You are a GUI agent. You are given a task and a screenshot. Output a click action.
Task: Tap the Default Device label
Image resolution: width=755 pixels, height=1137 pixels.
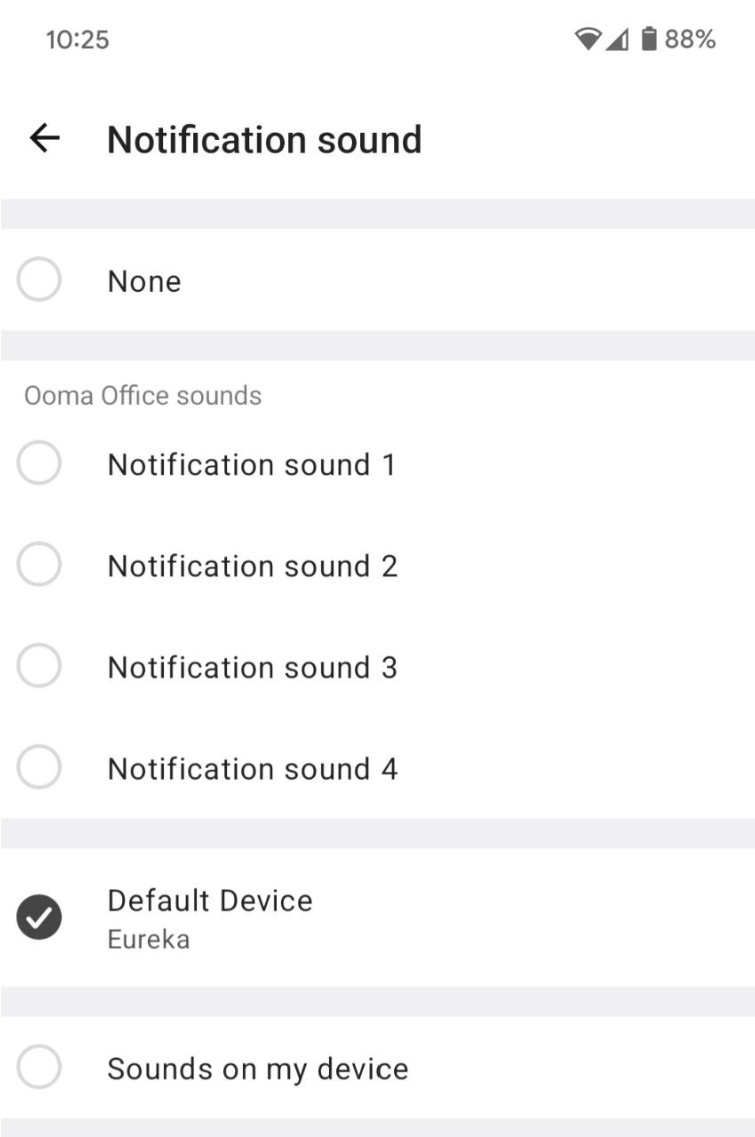[x=210, y=901]
